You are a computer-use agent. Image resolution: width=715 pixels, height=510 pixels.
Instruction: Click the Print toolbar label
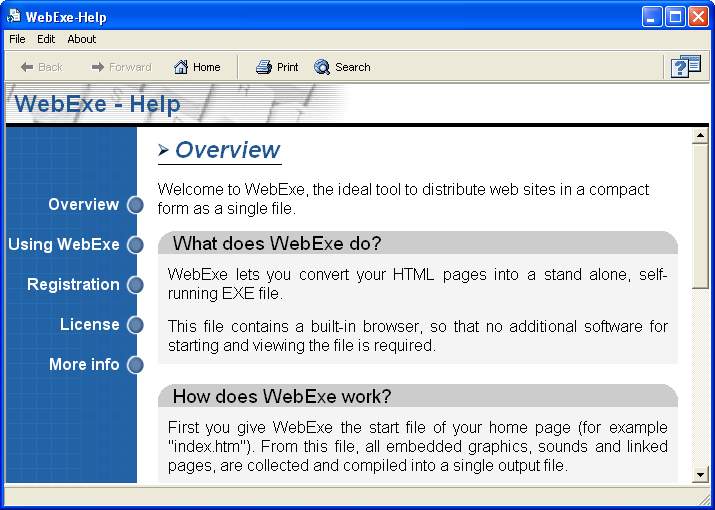(287, 67)
